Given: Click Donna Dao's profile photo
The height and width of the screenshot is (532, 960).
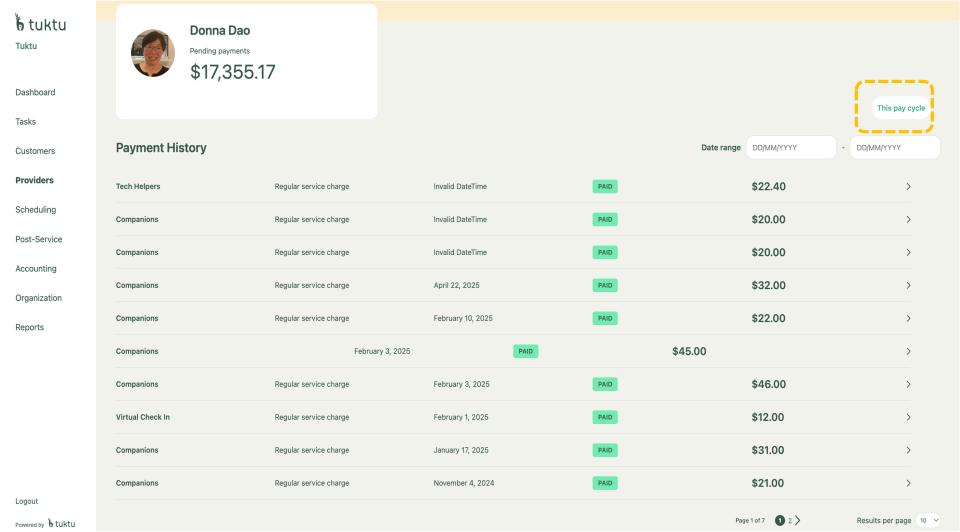Looking at the screenshot, I should 153,53.
